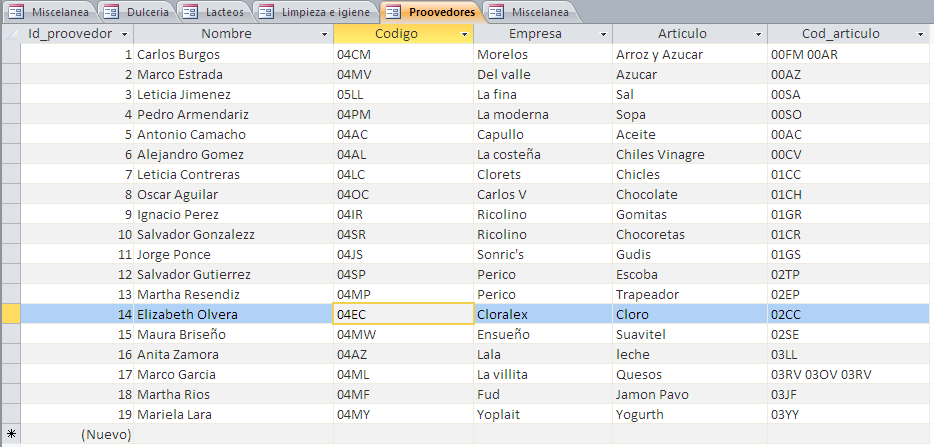Click the cell Salvador Gutierrez

point(234,274)
